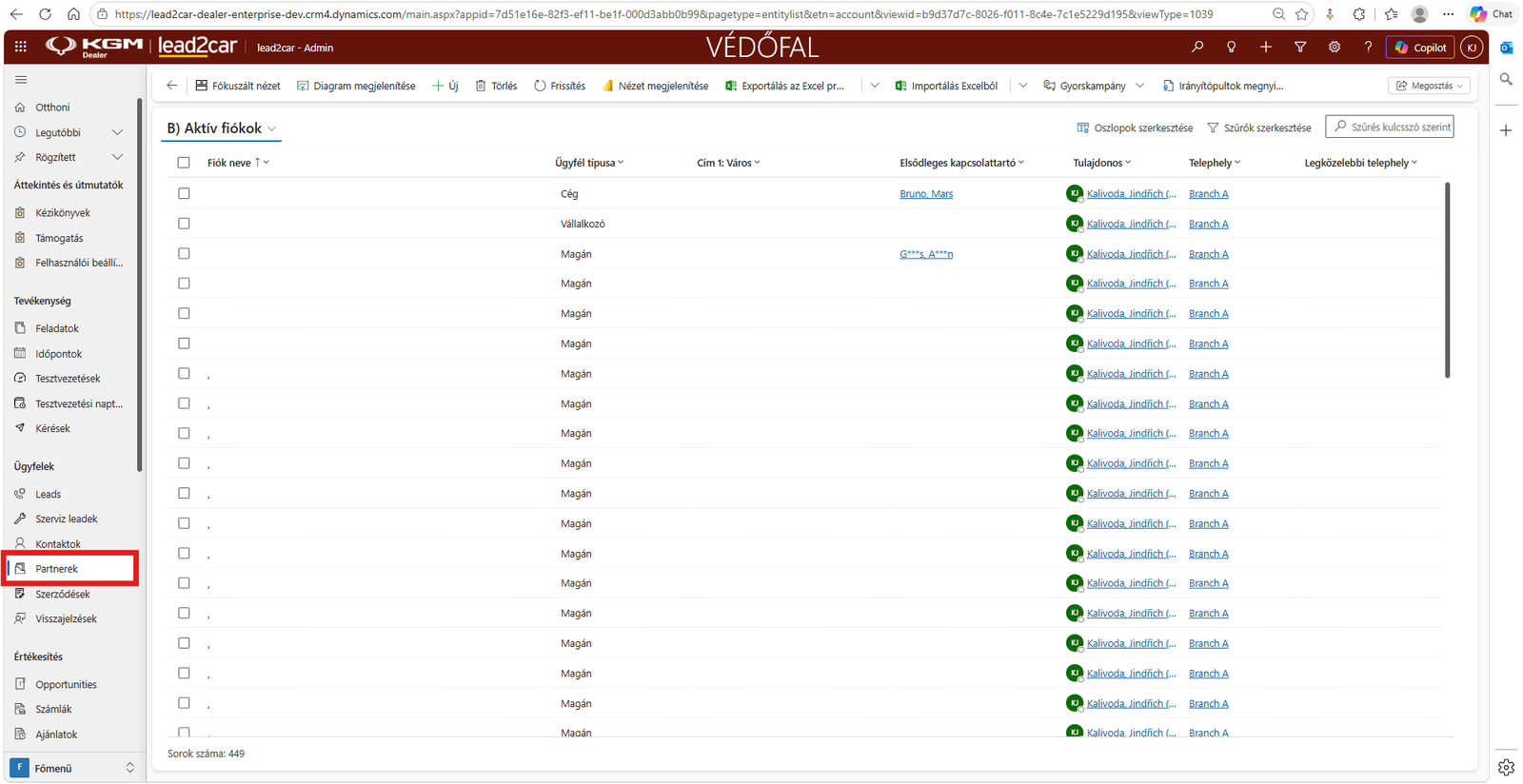The width and height of the screenshot is (1523, 784).
Task: Open the app launcher waffle icon
Action: [21, 47]
